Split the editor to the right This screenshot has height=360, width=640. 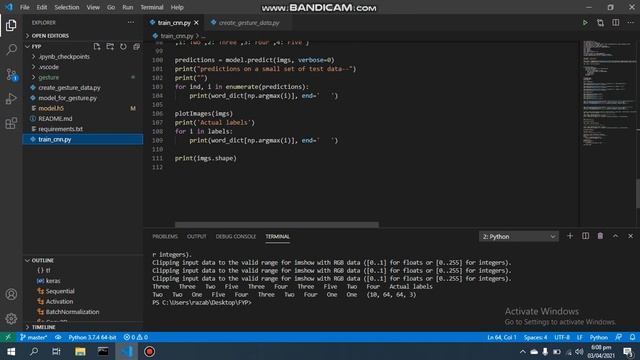coord(616,23)
